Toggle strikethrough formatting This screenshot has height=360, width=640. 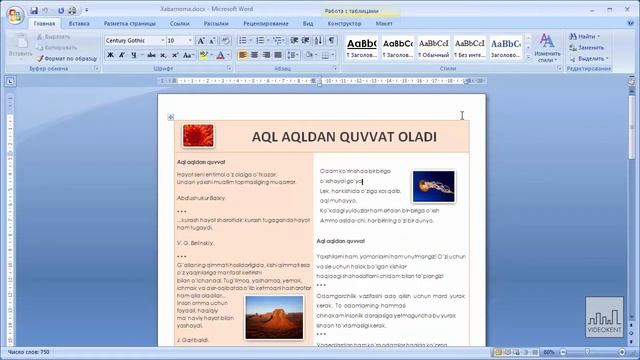pyautogui.click(x=151, y=55)
